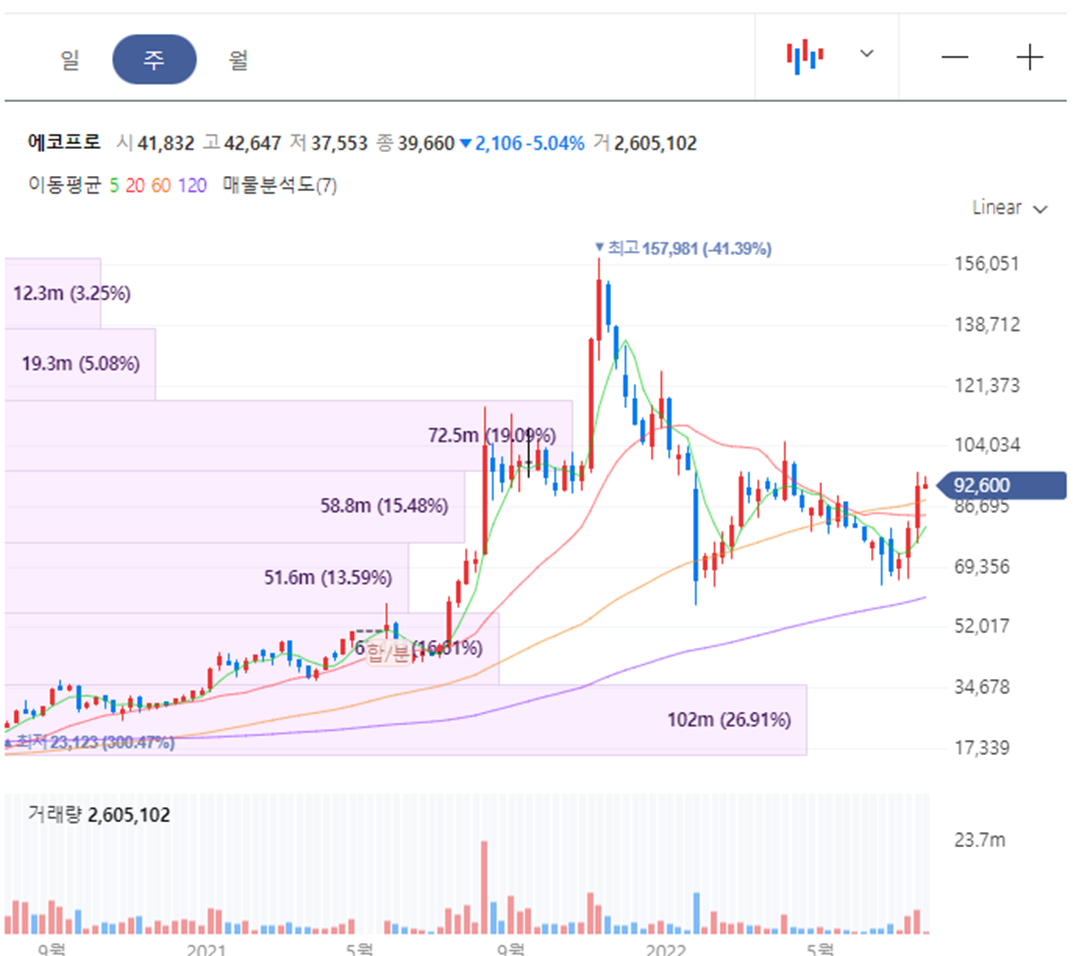The image size is (1073, 956).
Task: Click the 51.6m (13.59%) volume profile label
Action: click(x=328, y=578)
